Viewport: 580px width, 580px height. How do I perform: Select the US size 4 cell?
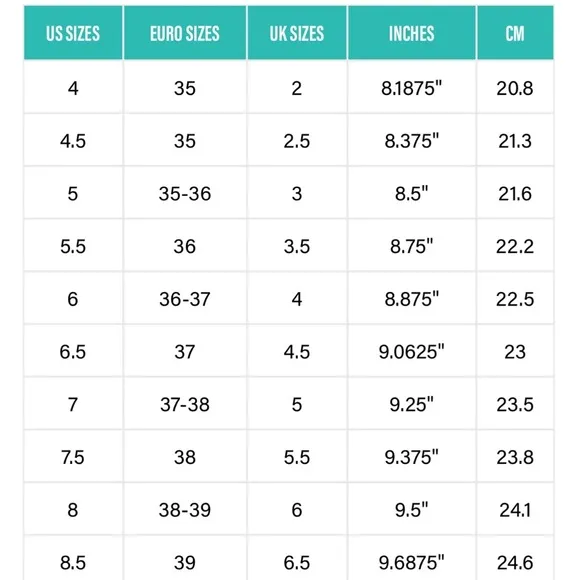(73, 87)
